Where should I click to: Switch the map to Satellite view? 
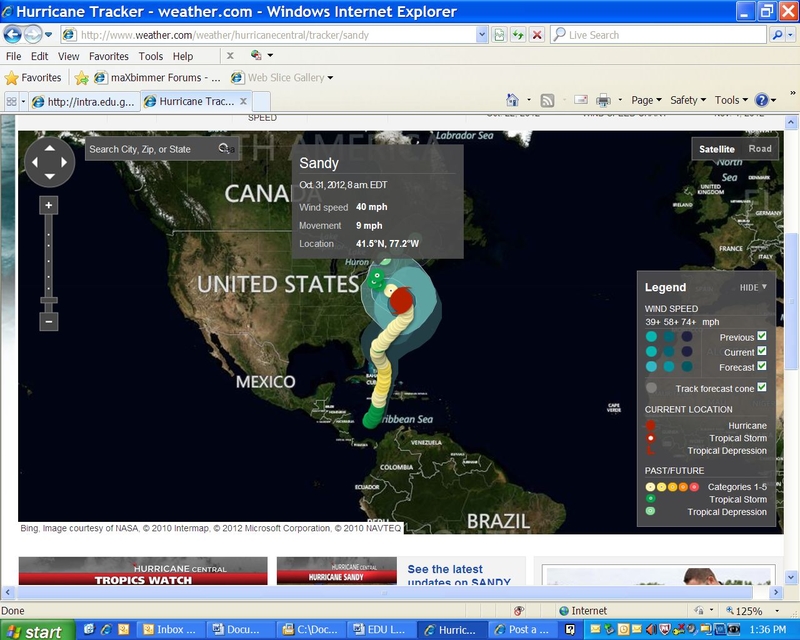pyautogui.click(x=716, y=149)
